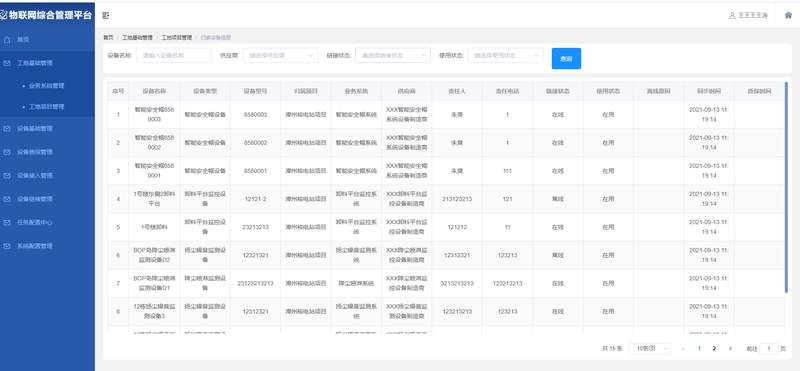Viewport: 800px width, 371px height.
Task: Collapse the sidebar with the hamburger icon
Action: (x=106, y=16)
